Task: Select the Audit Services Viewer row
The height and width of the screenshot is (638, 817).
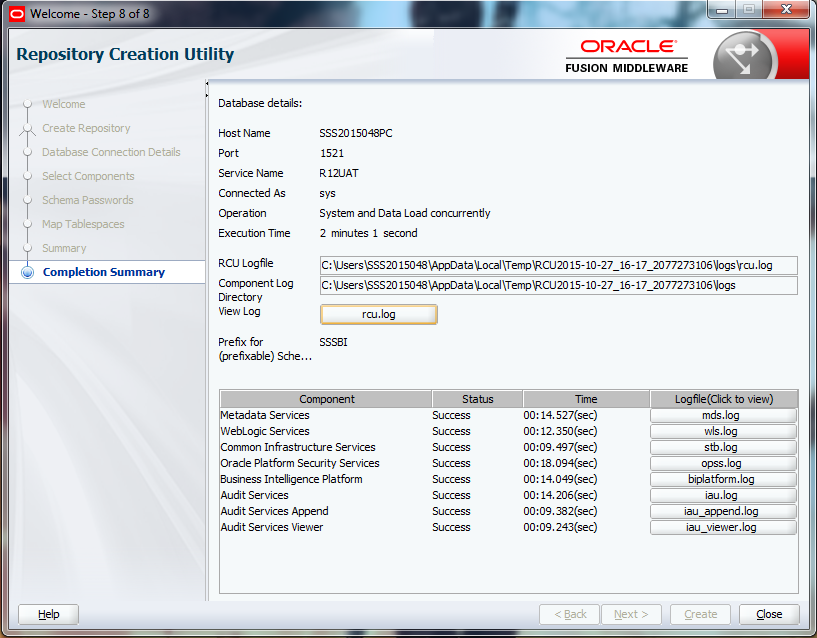Action: pos(509,527)
